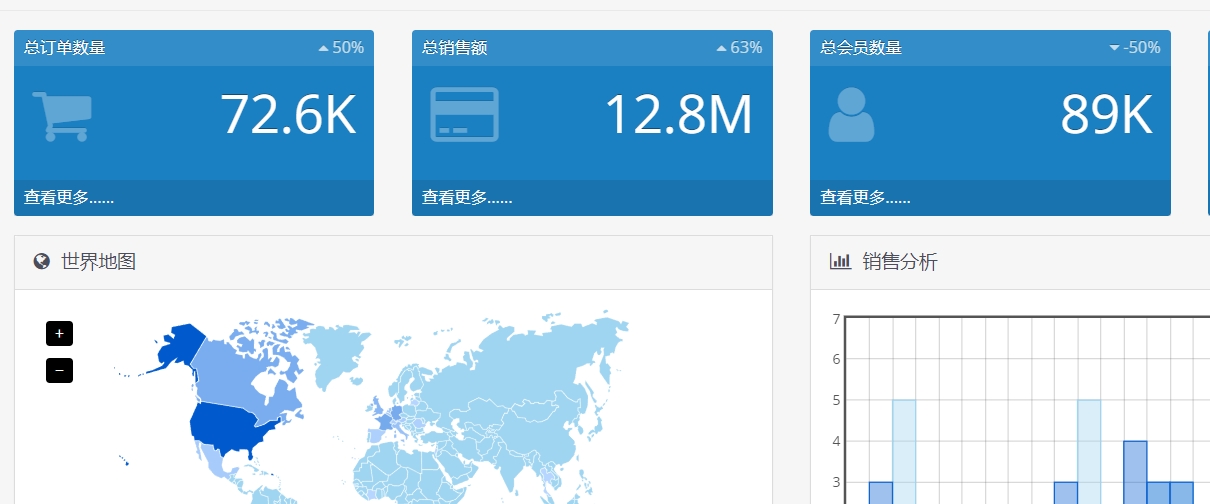Click the 销售分析 panel heading
The height and width of the screenshot is (504, 1210).
click(x=900, y=262)
